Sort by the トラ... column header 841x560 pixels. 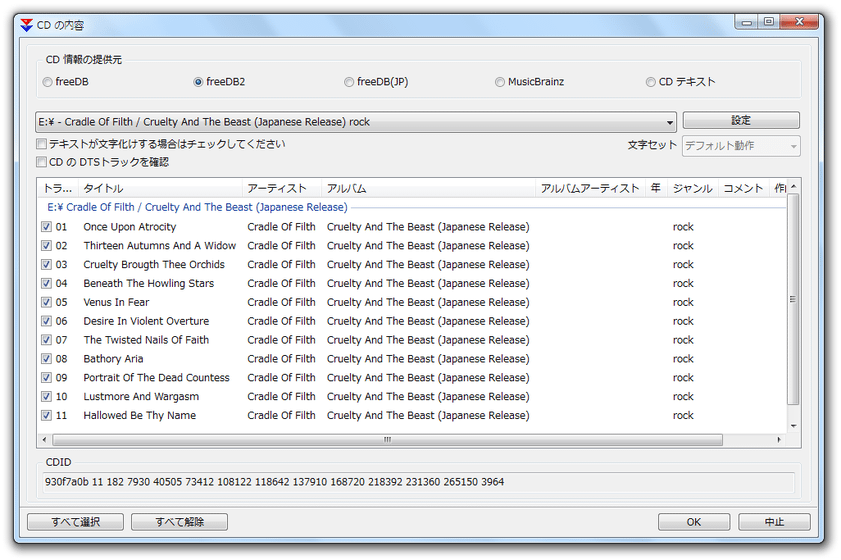[x=58, y=188]
